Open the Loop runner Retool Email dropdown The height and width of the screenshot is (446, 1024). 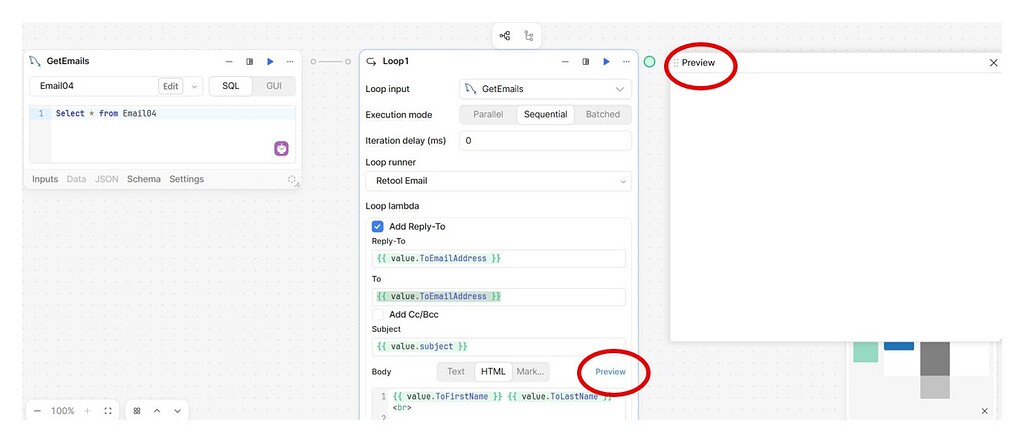point(498,181)
